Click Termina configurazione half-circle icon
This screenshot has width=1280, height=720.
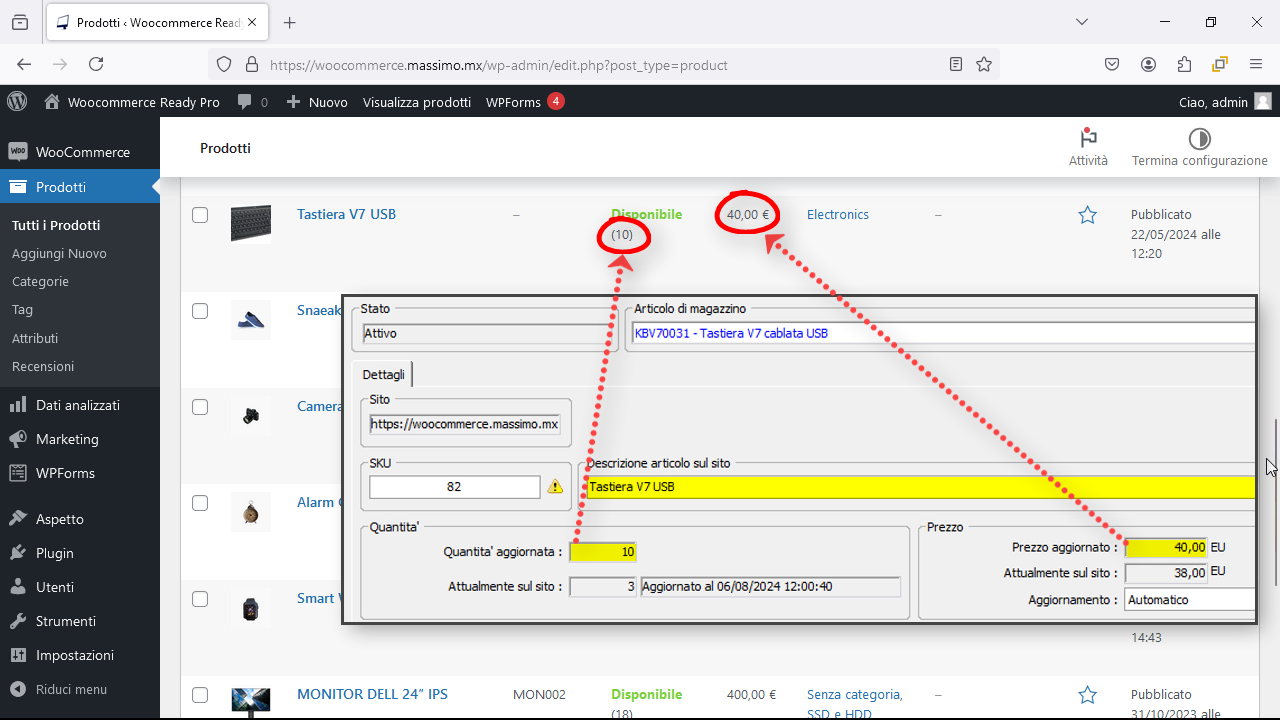coord(1199,139)
